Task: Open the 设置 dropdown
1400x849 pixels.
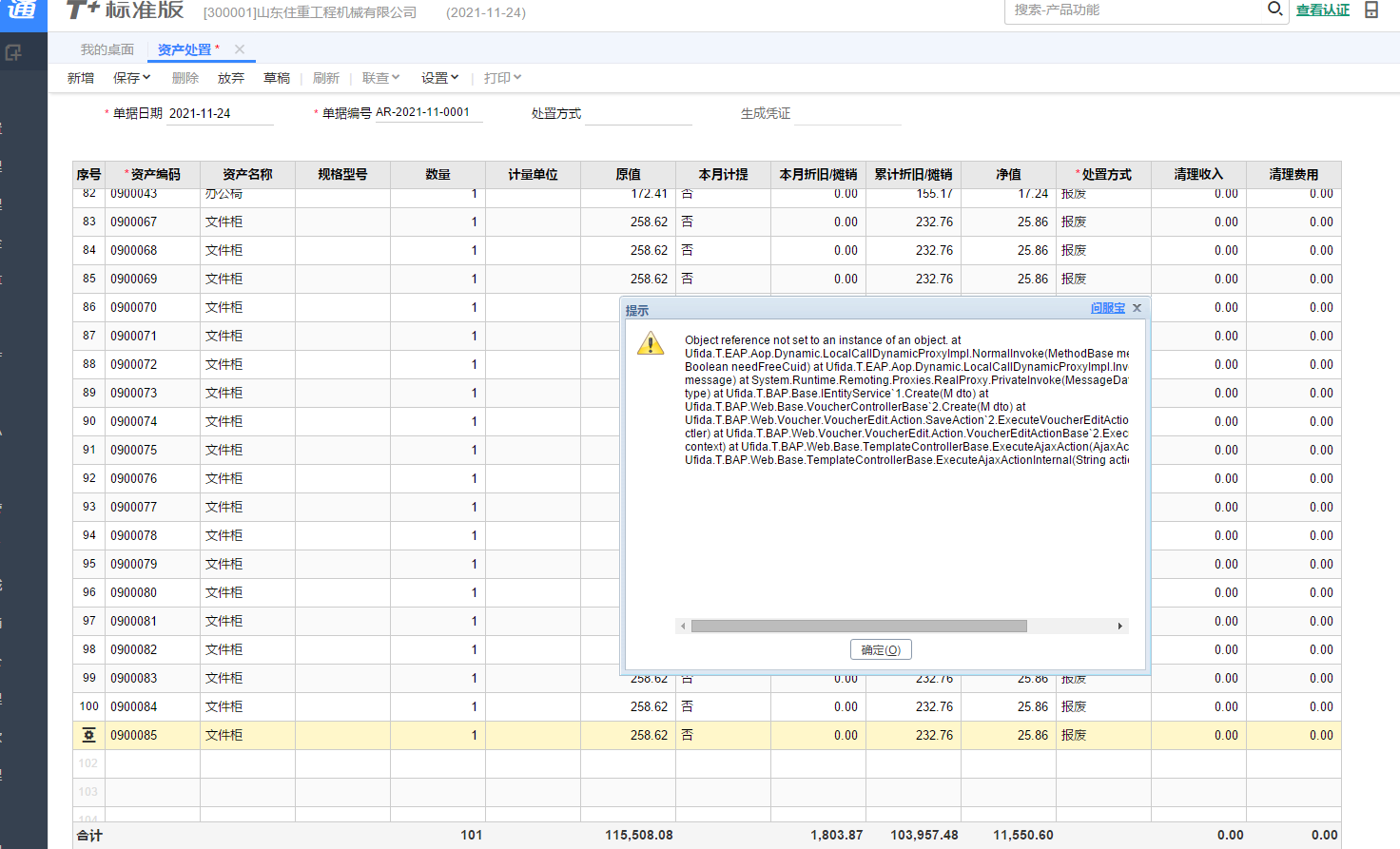Action: (x=440, y=78)
